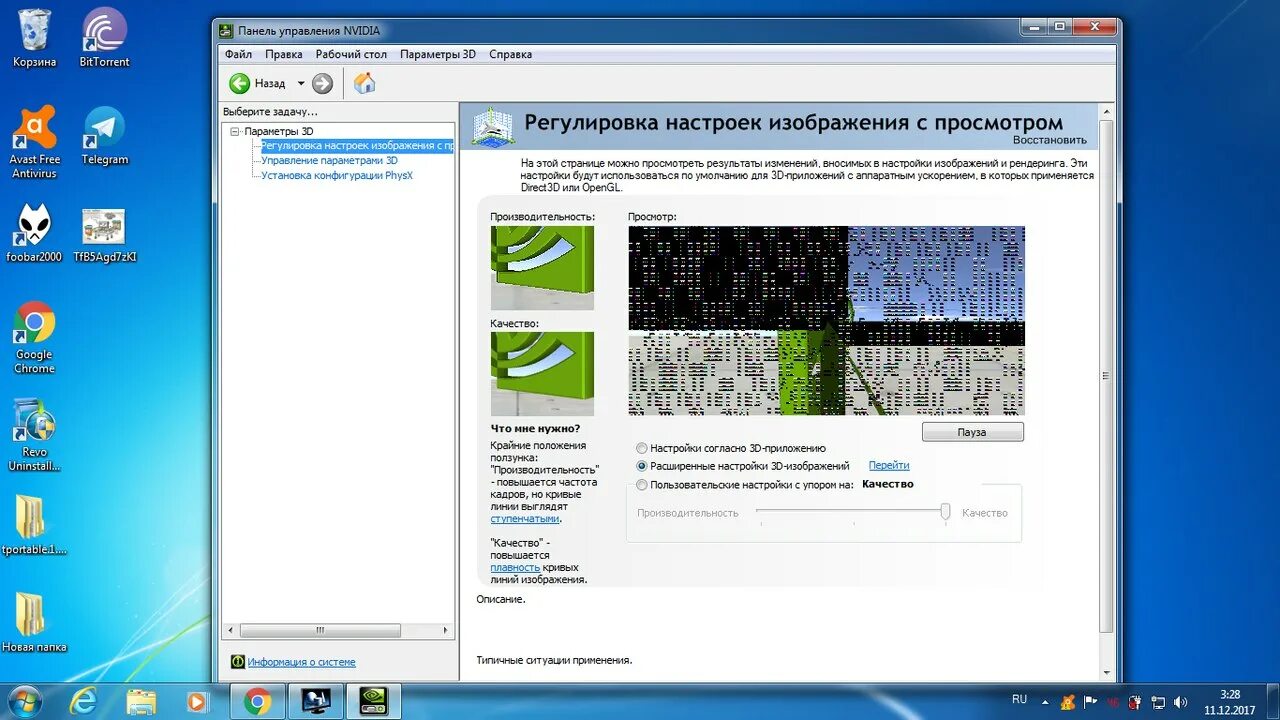The image size is (1280, 720).
Task: Click the Качество preview thumbnail
Action: pyautogui.click(x=542, y=374)
